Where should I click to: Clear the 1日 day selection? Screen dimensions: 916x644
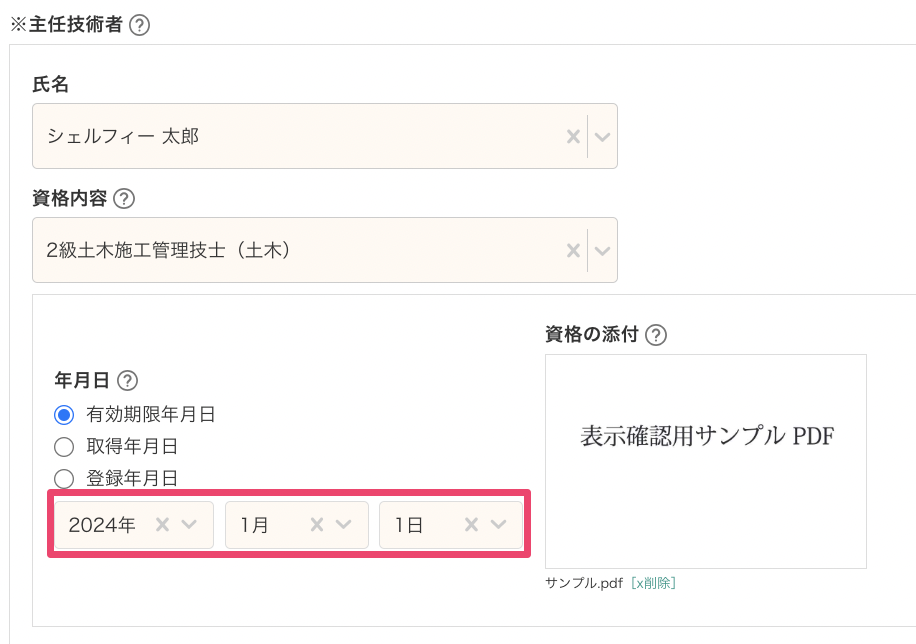tap(471, 525)
